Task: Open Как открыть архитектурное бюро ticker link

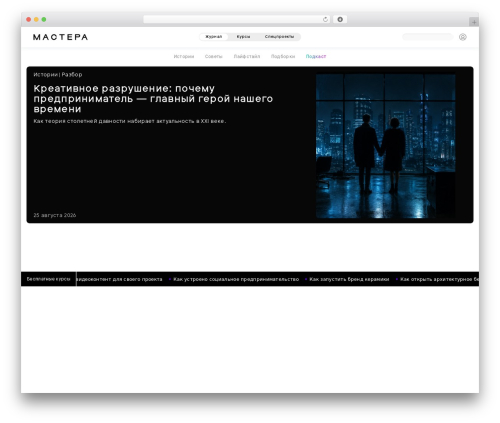Action: pos(439,279)
